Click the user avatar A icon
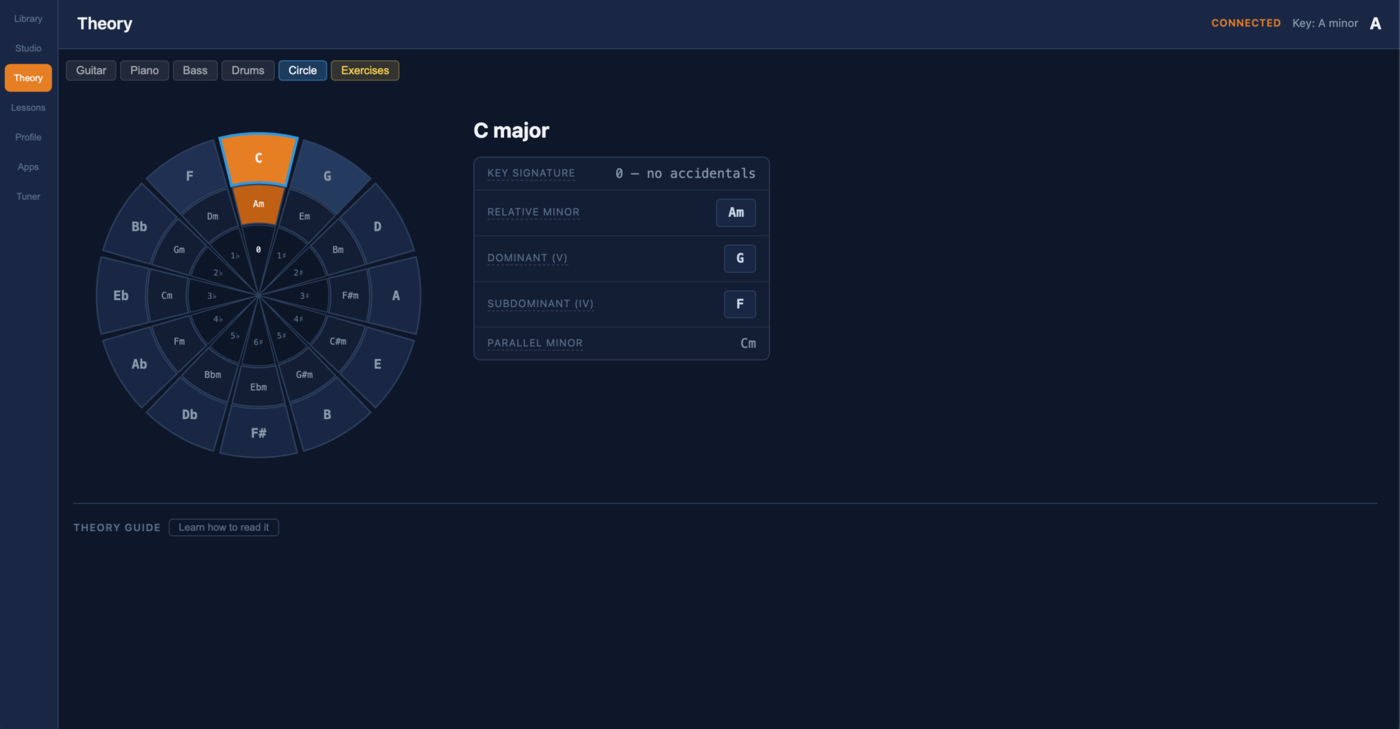1400x729 pixels. pos(1376,23)
